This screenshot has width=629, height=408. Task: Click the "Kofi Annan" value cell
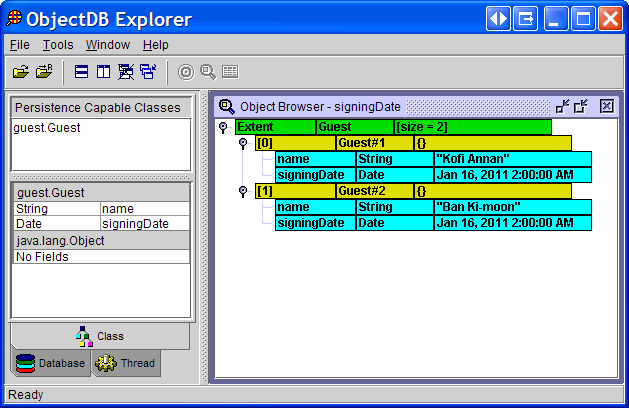[513, 159]
